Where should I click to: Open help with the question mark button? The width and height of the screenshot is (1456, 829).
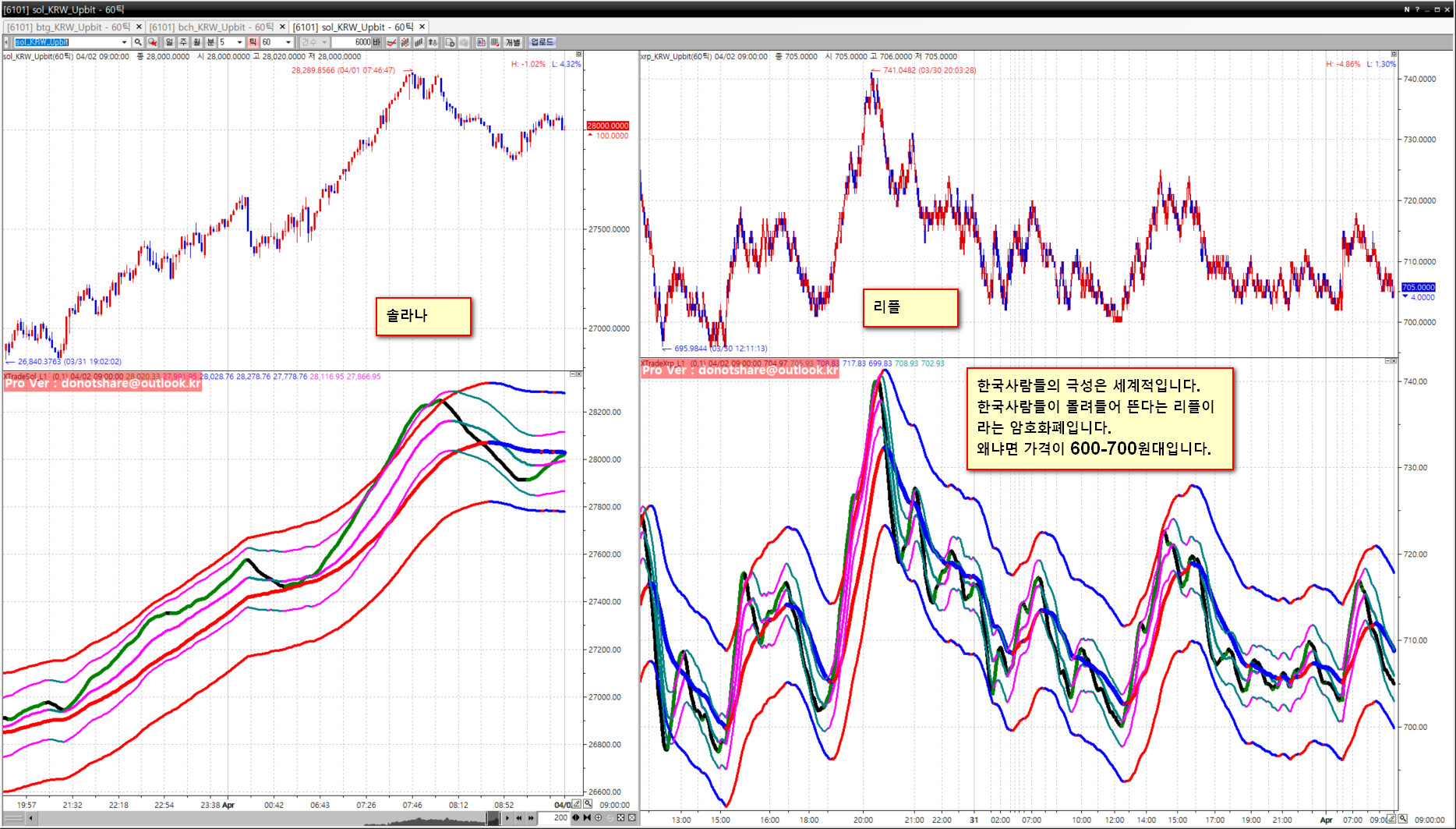tap(1417, 9)
